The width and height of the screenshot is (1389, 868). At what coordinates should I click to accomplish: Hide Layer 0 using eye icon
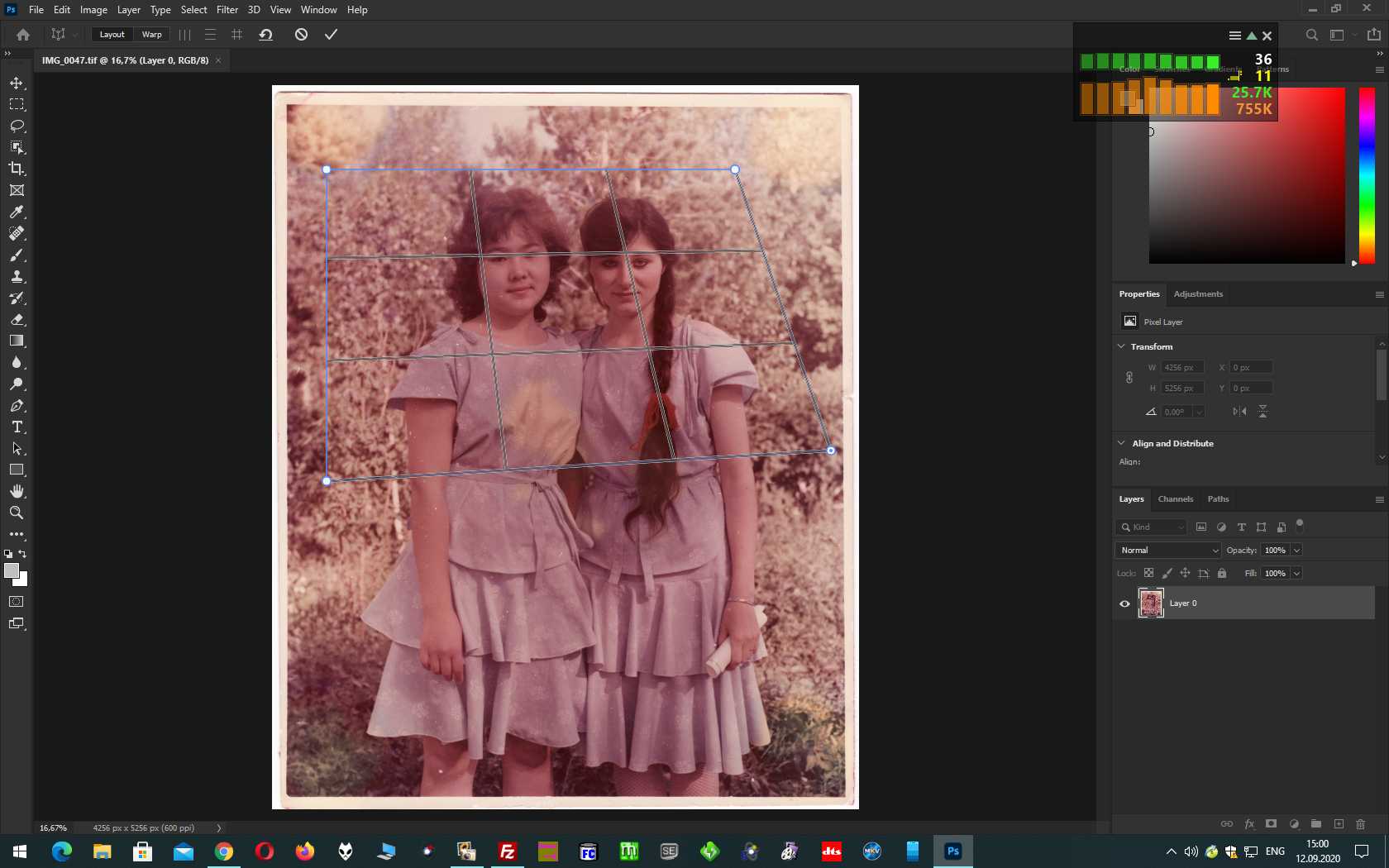click(1124, 603)
